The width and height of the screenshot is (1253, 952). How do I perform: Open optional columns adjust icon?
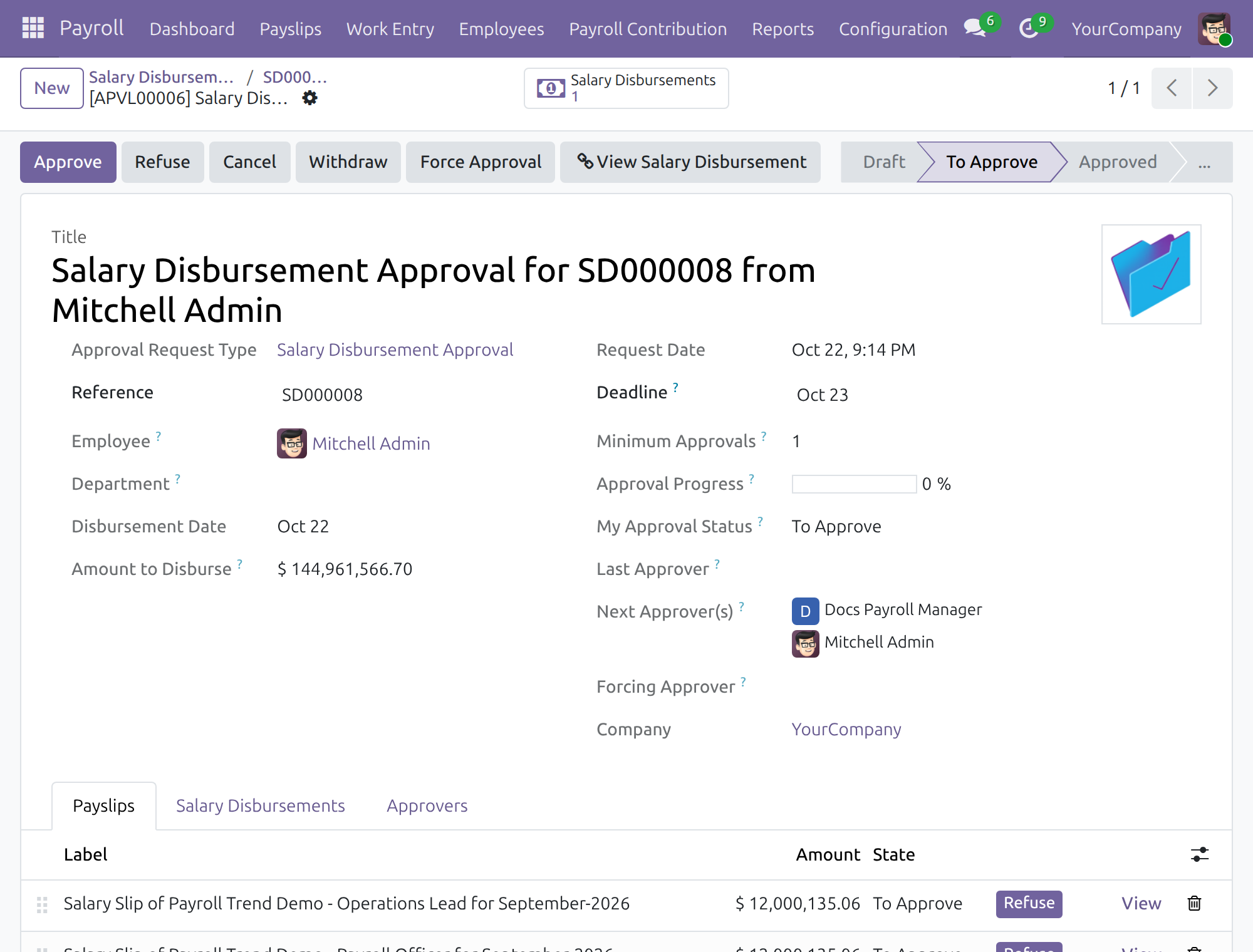click(1200, 854)
